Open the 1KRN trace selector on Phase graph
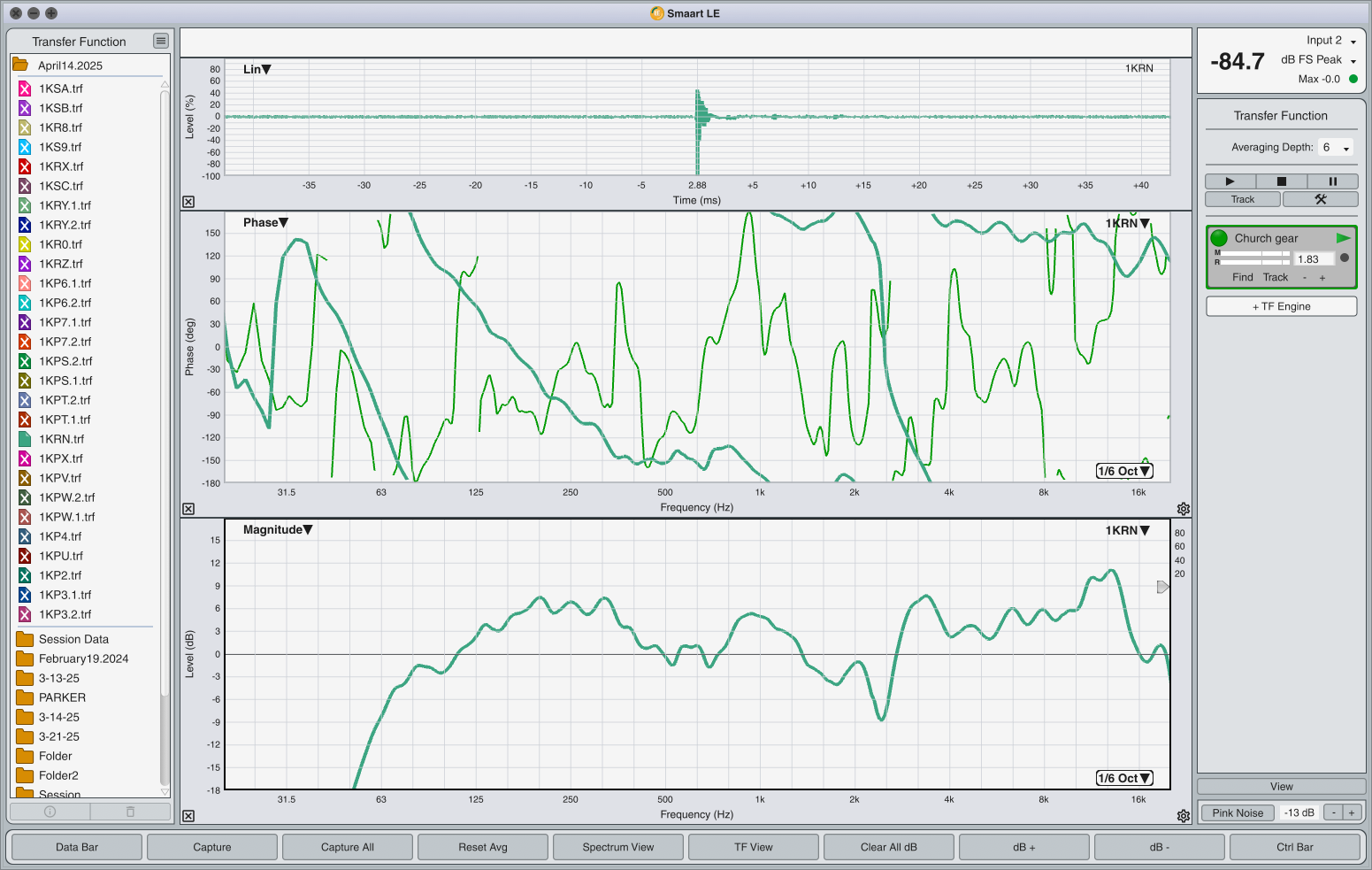Viewport: 1372px width, 870px height. click(x=1128, y=223)
